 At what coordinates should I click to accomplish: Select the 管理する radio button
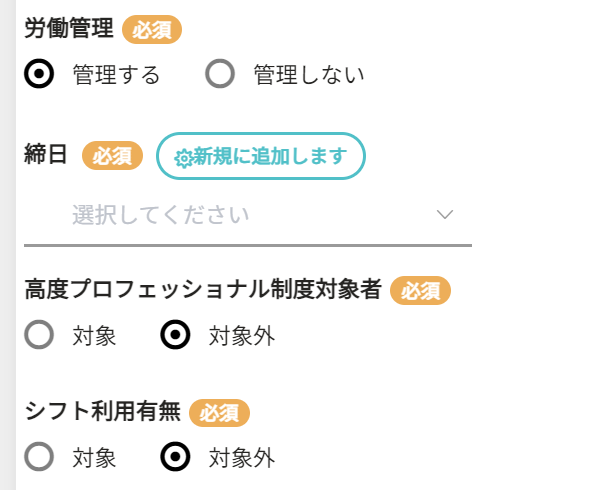39,74
